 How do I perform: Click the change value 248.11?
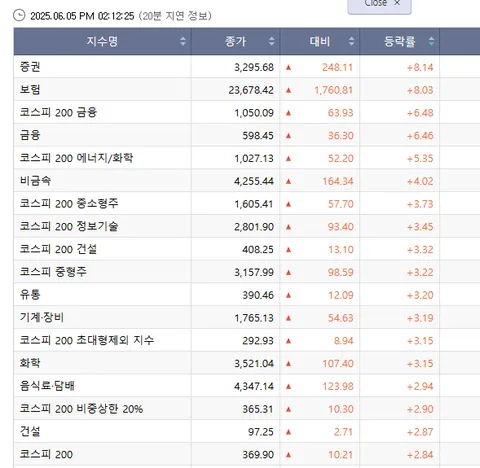tap(337, 67)
